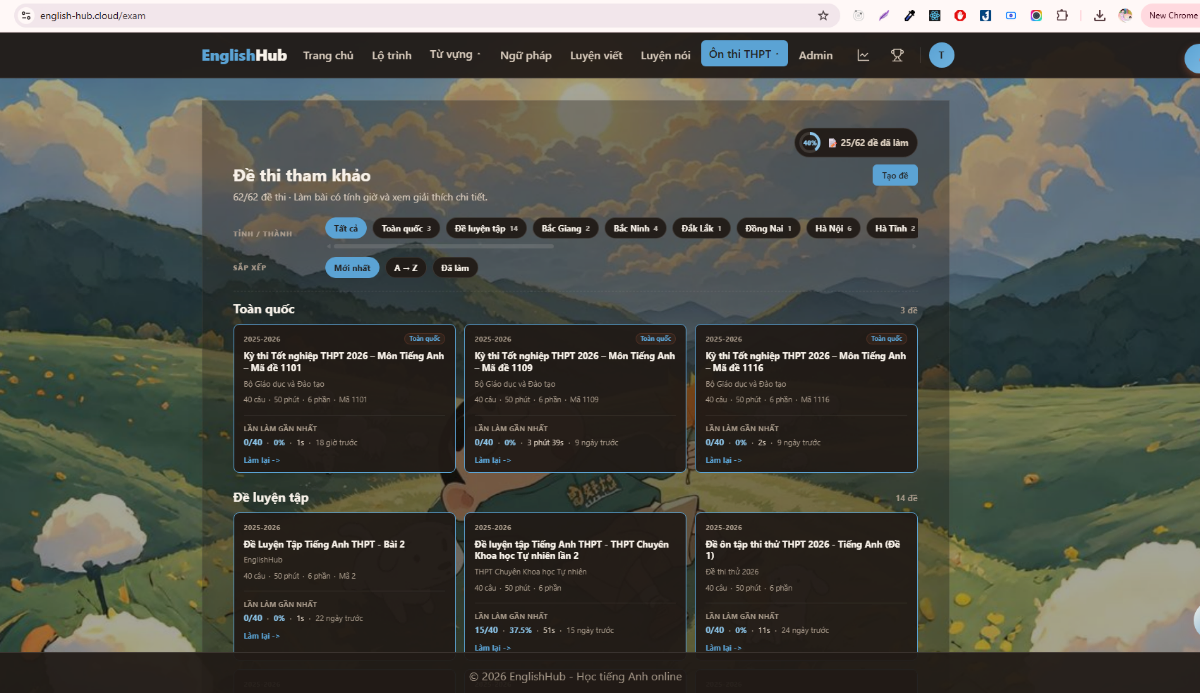The image size is (1200, 693).
Task: Open the Lộ trình page
Action: pos(392,55)
